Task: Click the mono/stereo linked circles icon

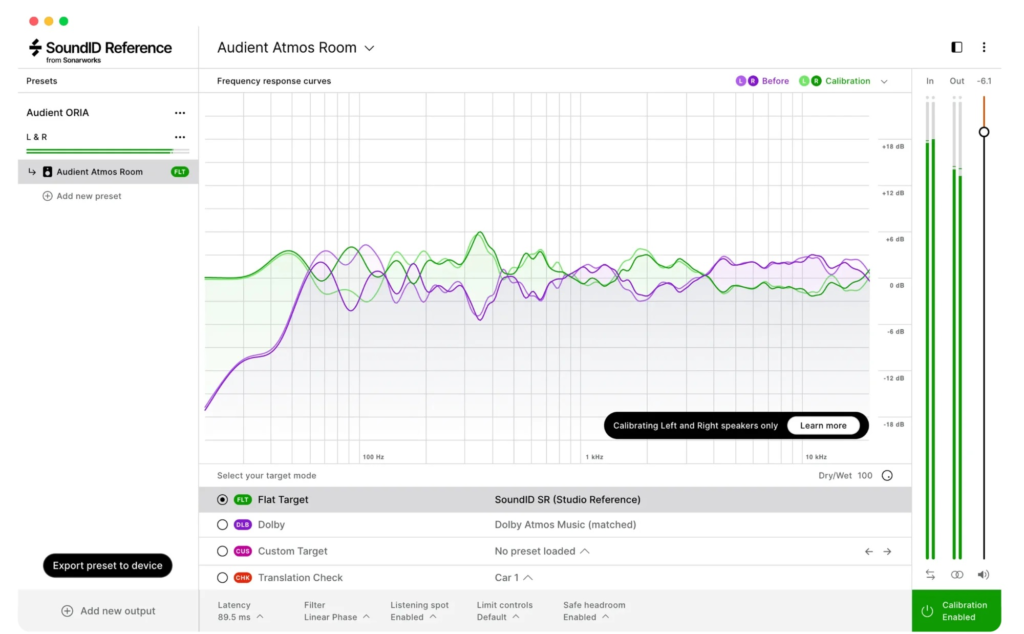Action: pos(957,575)
